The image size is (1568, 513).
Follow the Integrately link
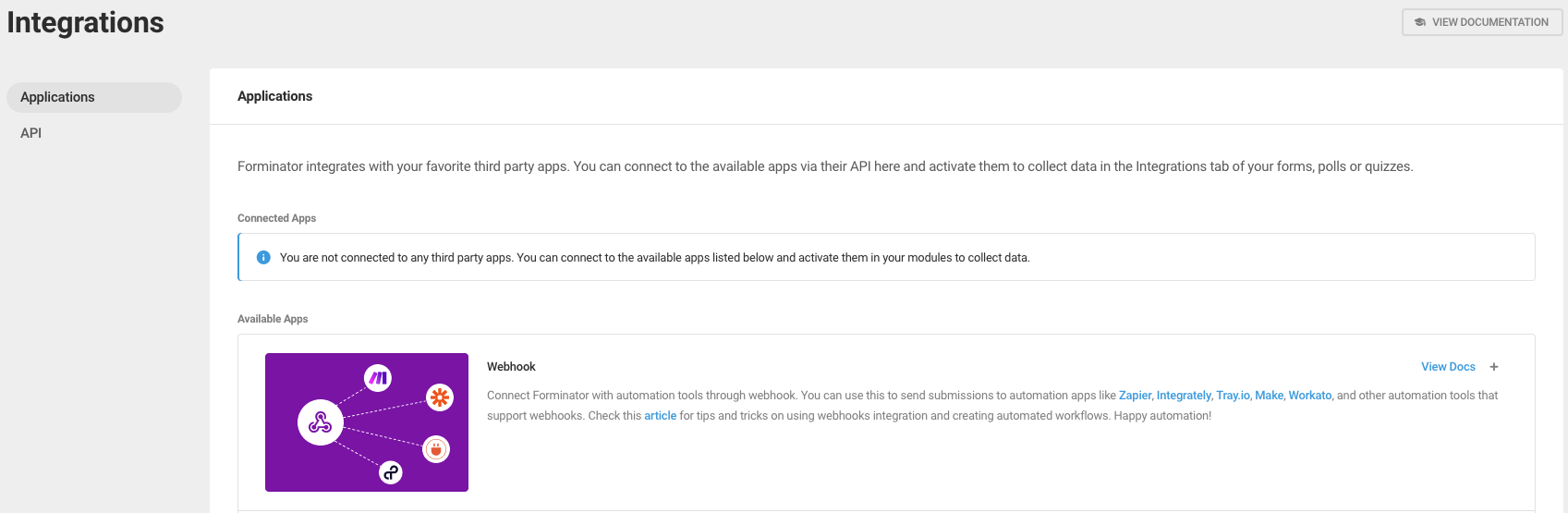coord(1184,396)
